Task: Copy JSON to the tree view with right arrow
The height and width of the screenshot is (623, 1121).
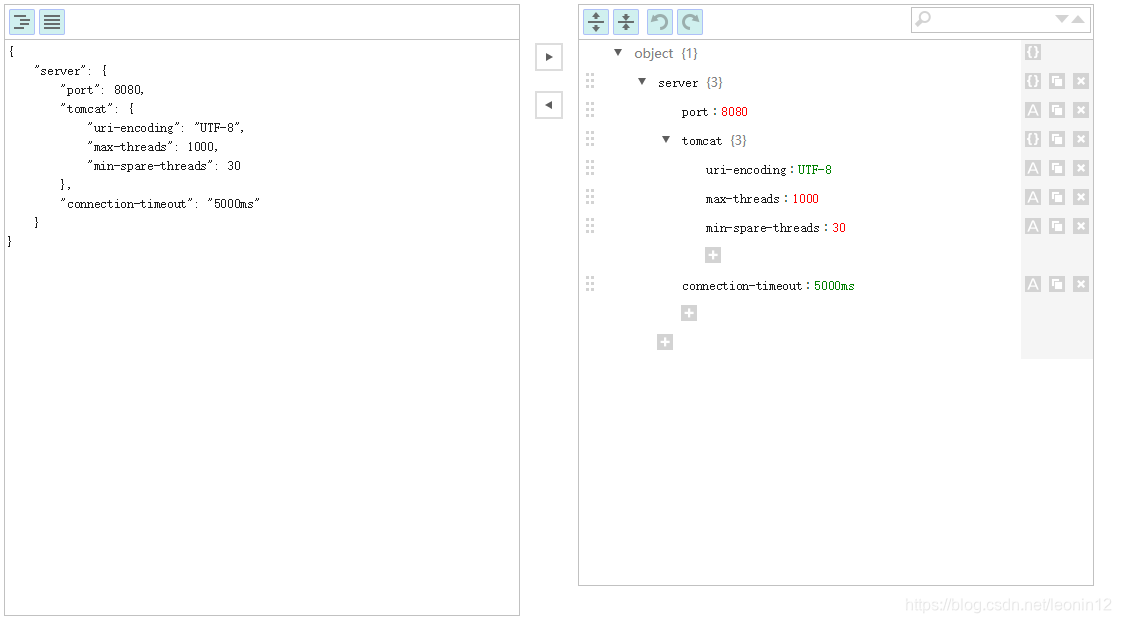Action: click(x=549, y=57)
